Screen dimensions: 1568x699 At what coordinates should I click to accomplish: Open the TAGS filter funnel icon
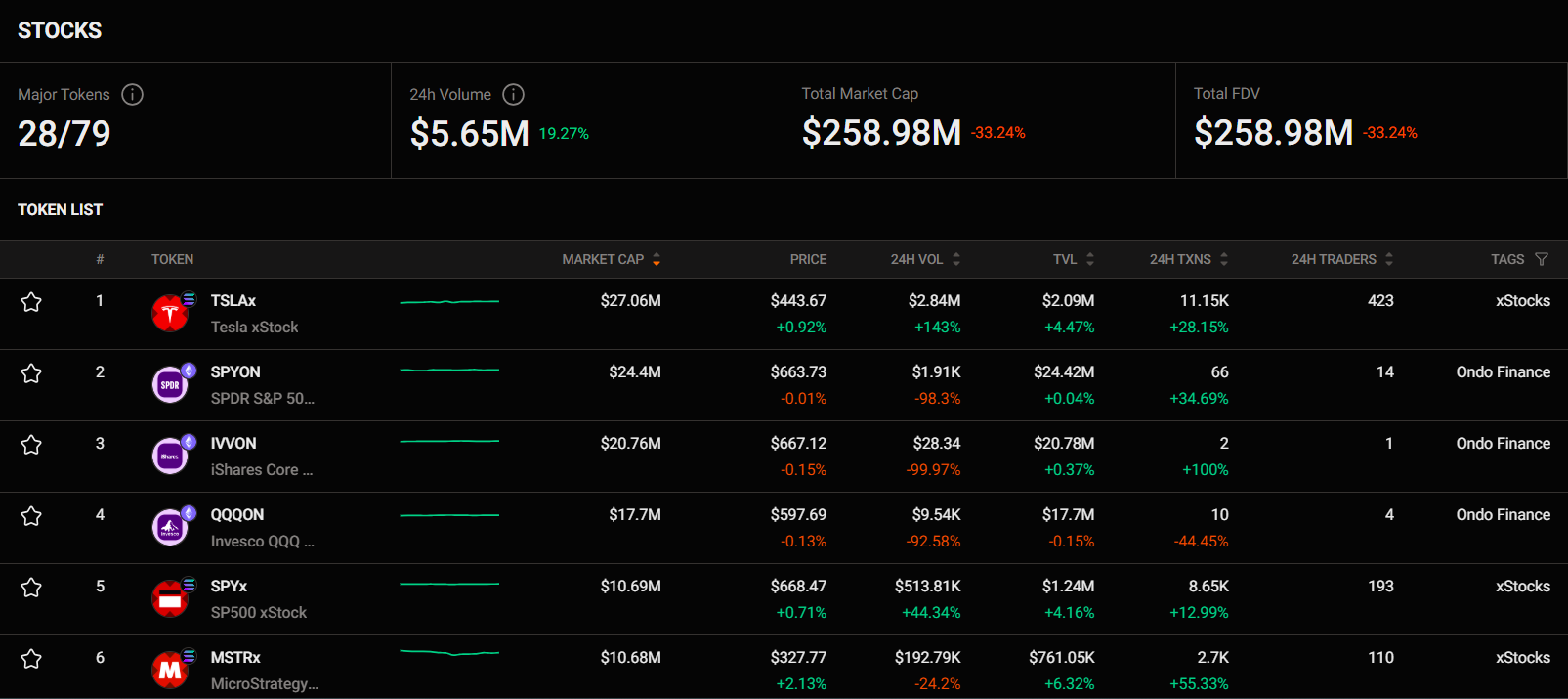pos(1542,259)
